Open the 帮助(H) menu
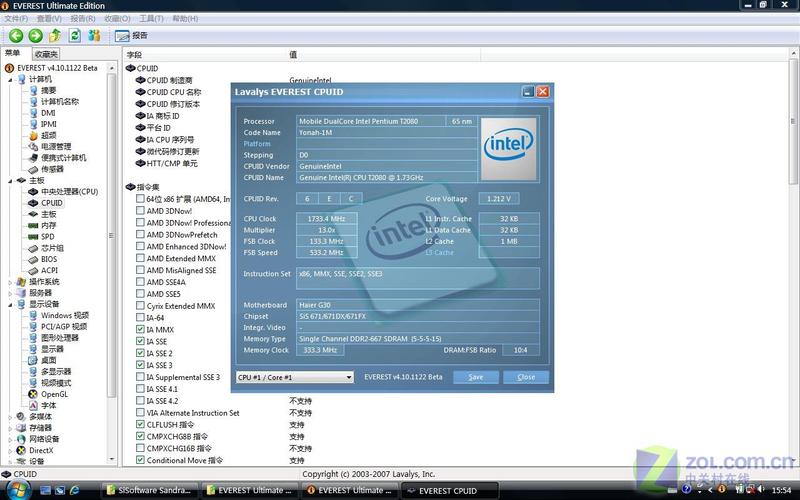This screenshot has height=500, width=800. 185,18
